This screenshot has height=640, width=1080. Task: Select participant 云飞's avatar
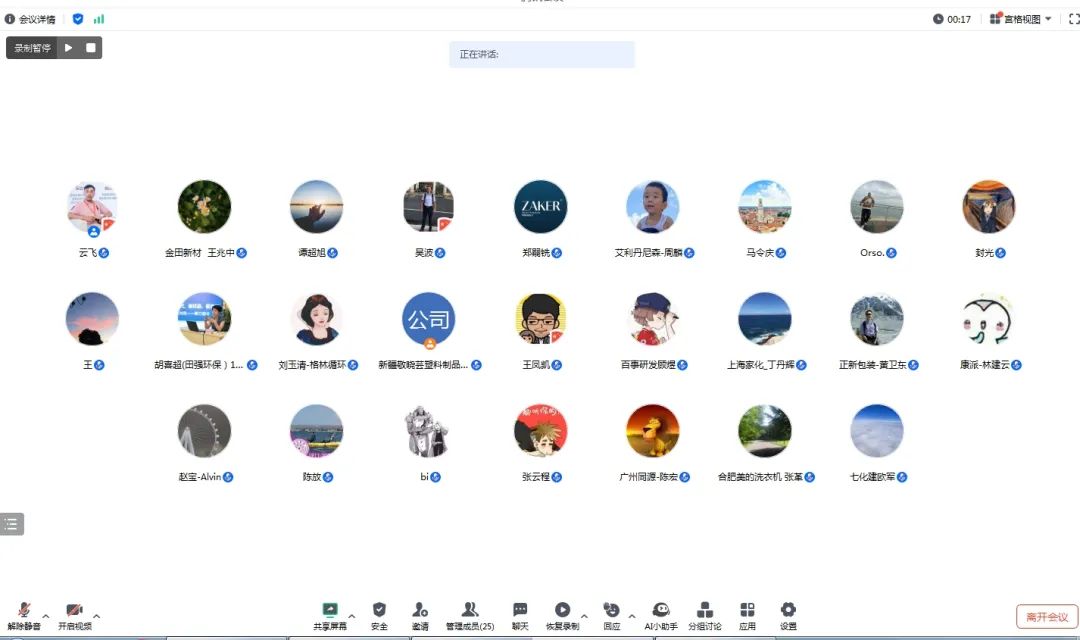tap(92, 207)
